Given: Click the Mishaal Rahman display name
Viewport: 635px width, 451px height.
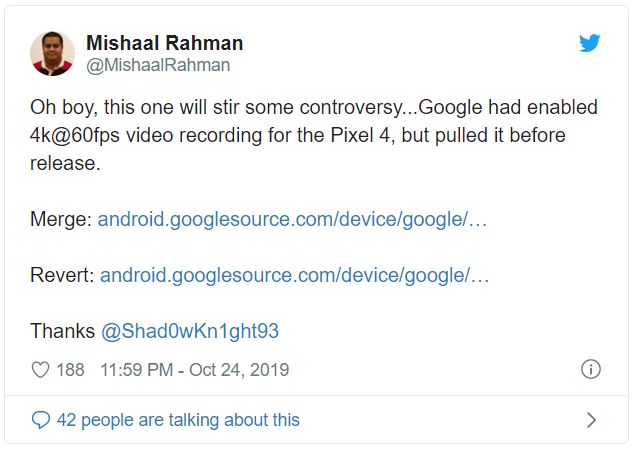Looking at the screenshot, I should [165, 43].
